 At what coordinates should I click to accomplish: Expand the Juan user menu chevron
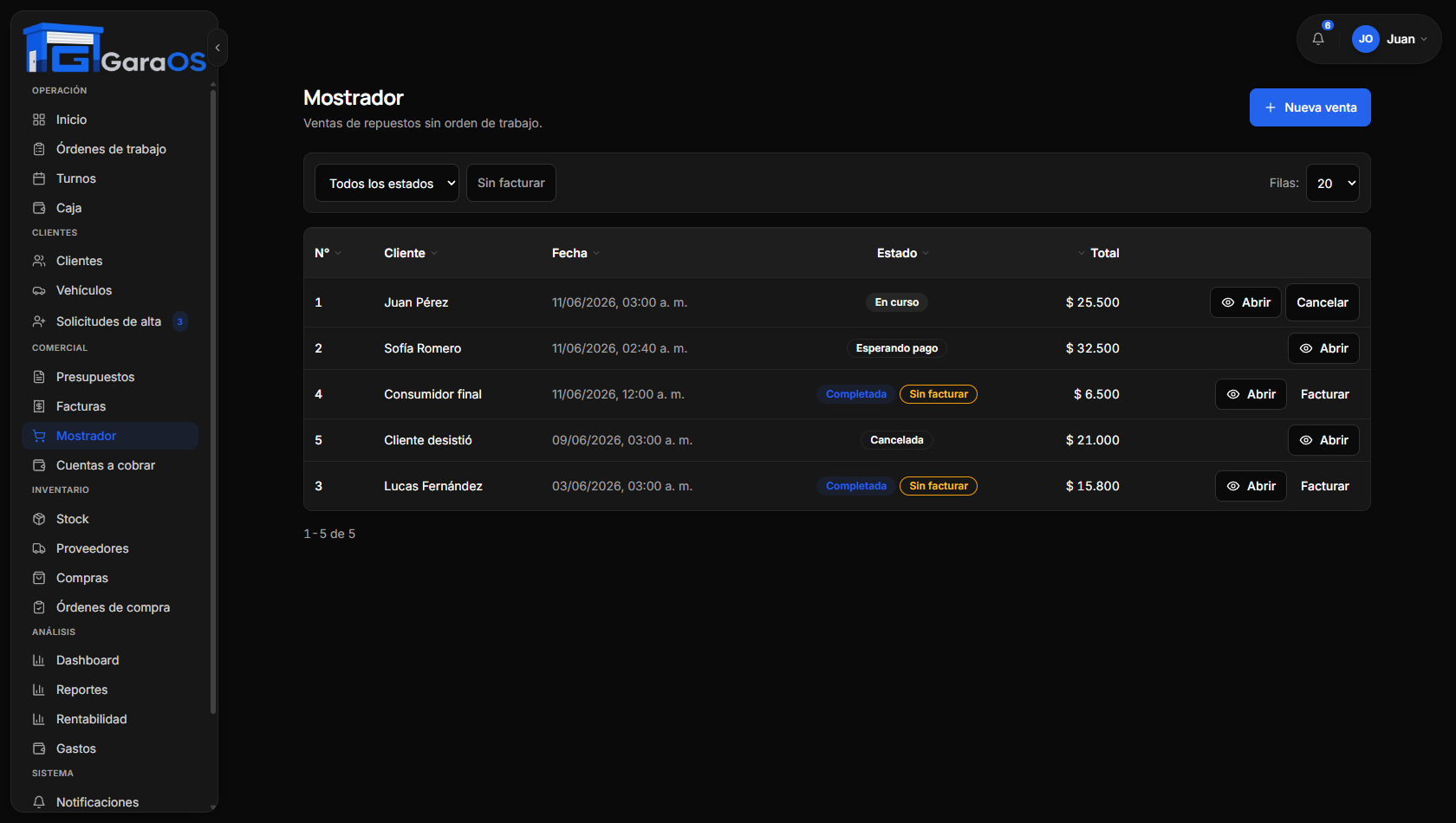(x=1424, y=39)
